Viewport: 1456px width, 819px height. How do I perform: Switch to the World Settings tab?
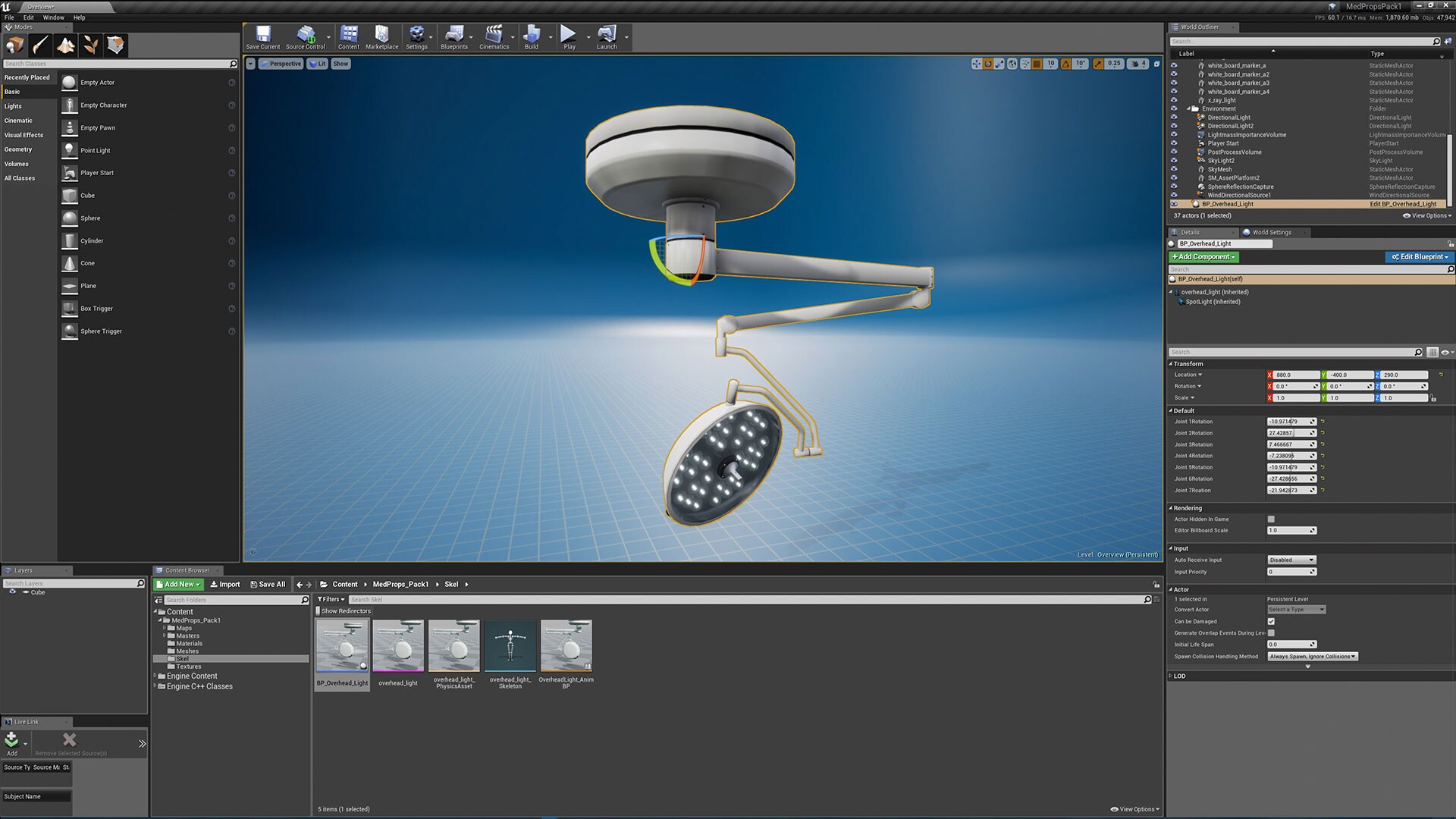click(1271, 232)
